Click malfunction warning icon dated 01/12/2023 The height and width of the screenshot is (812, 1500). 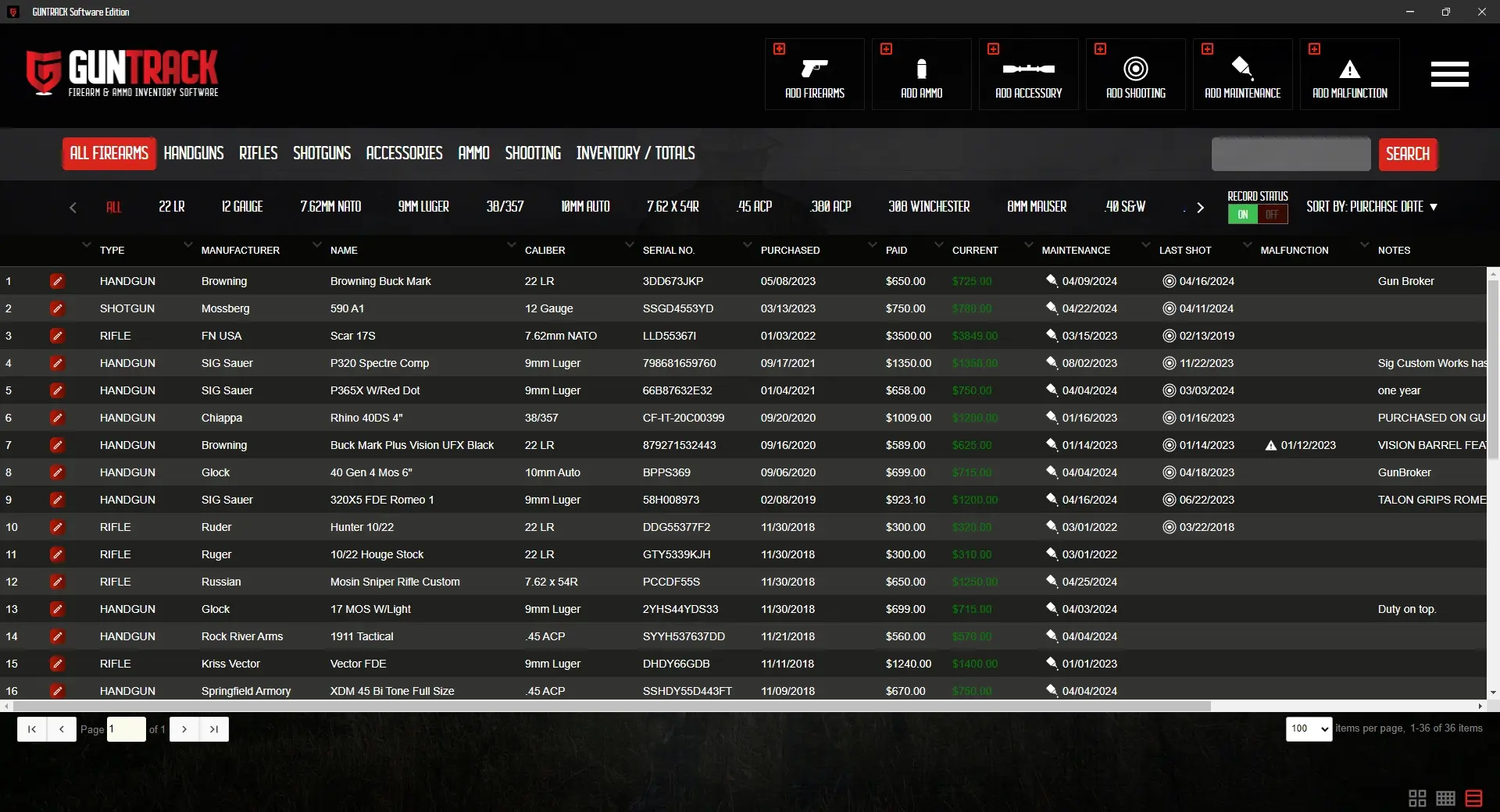1270,445
